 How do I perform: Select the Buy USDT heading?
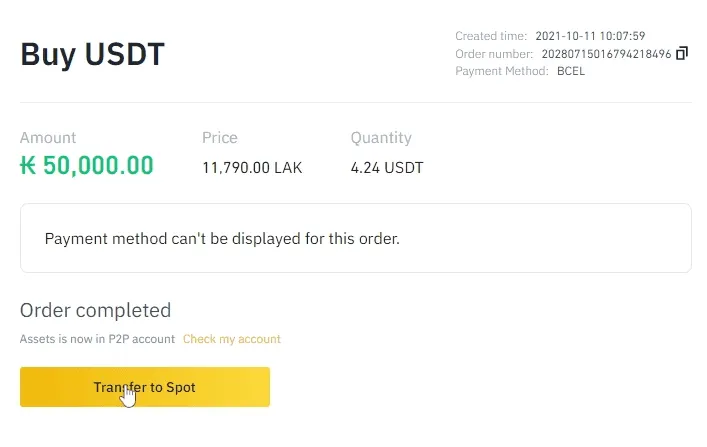pos(92,54)
